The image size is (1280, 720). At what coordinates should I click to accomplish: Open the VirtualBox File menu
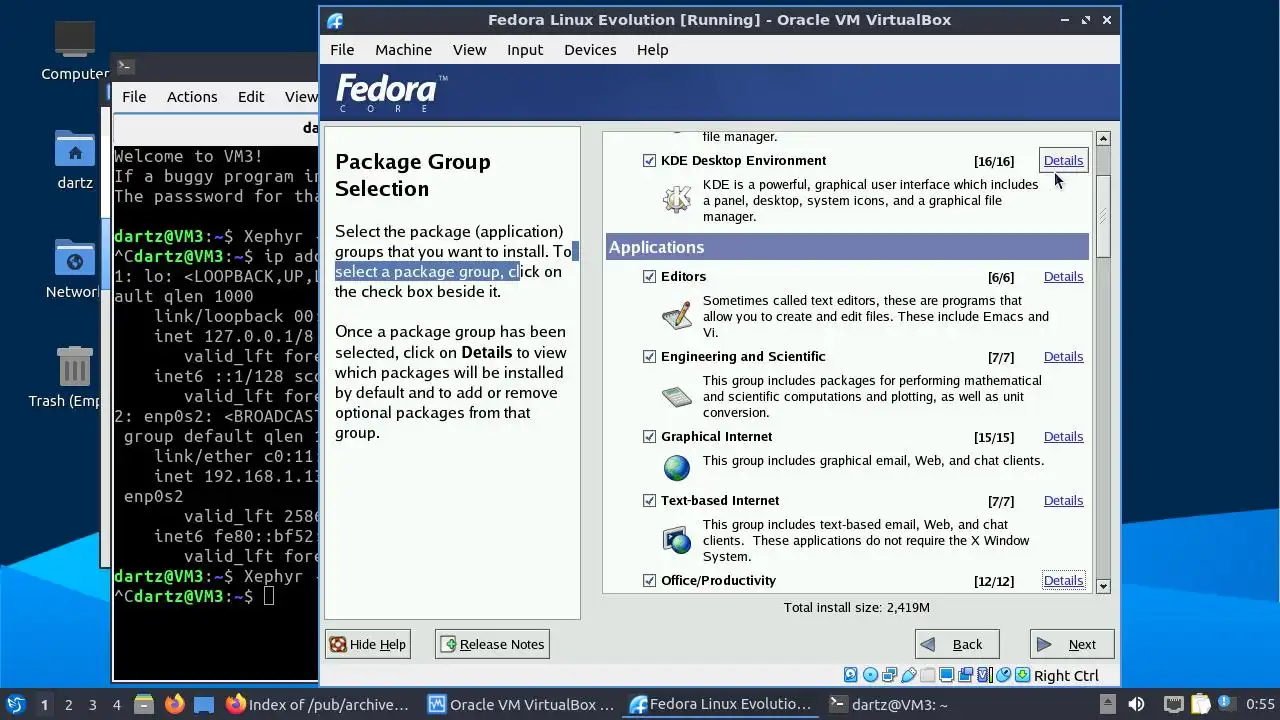coord(342,49)
